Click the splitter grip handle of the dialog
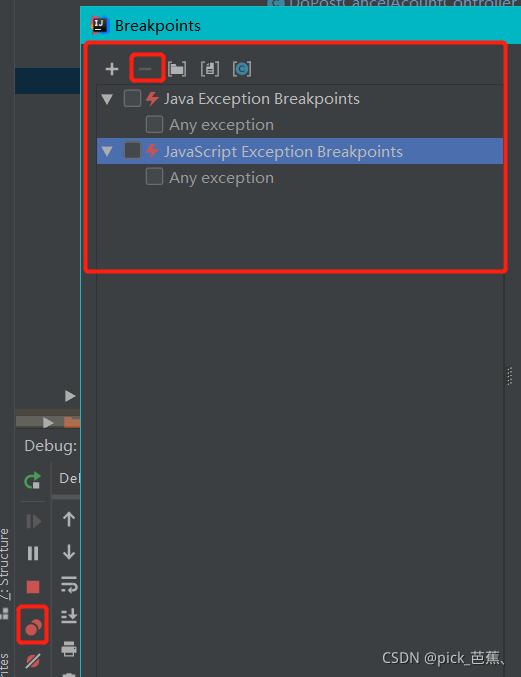Viewport: 521px width, 677px height. [x=509, y=376]
